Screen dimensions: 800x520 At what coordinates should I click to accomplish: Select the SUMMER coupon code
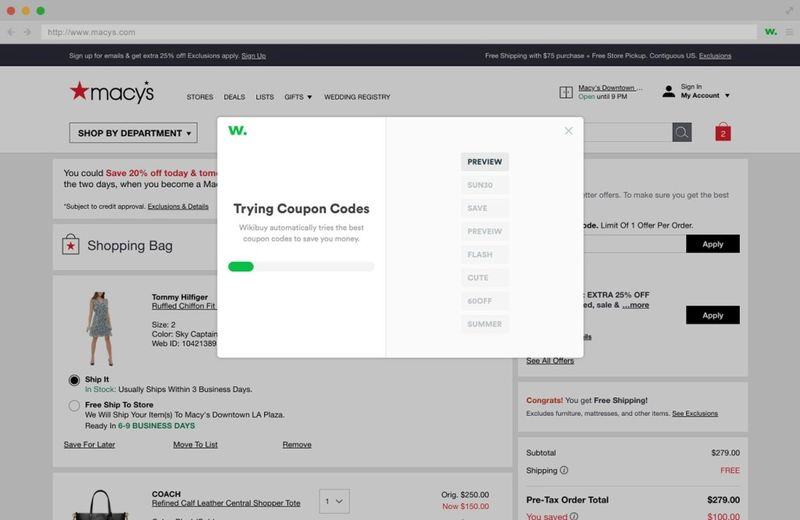485,324
